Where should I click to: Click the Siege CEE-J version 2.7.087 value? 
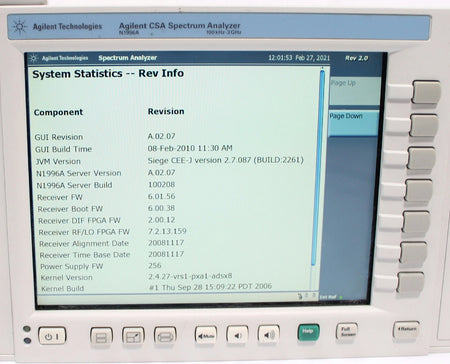[226, 160]
